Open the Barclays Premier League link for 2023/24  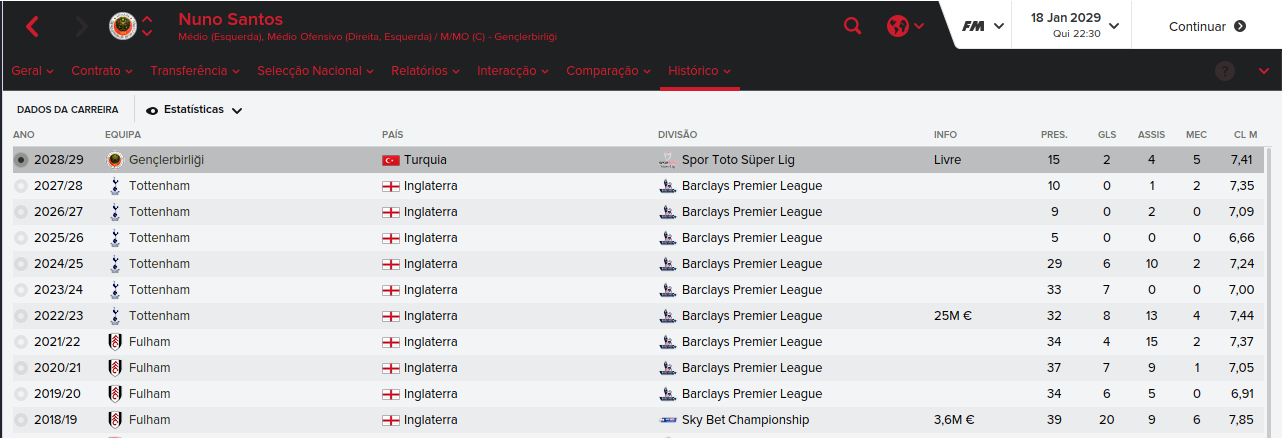[x=751, y=290]
